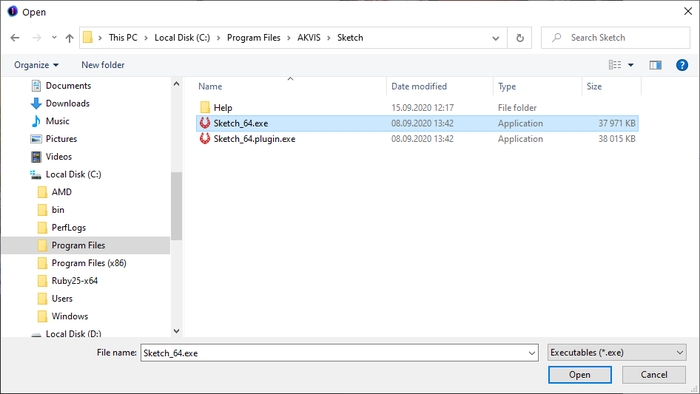Viewport: 700px width, 394px height.
Task: Select AKVIS in the breadcrumb
Action: point(309,37)
